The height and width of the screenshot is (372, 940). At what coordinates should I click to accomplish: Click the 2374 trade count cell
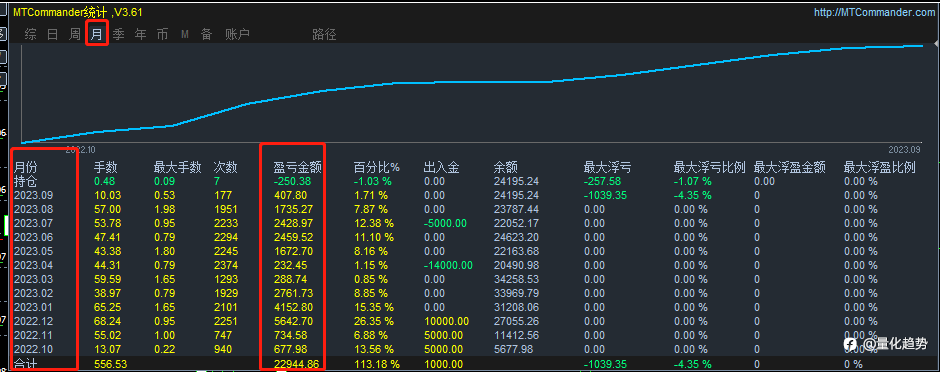click(226, 265)
